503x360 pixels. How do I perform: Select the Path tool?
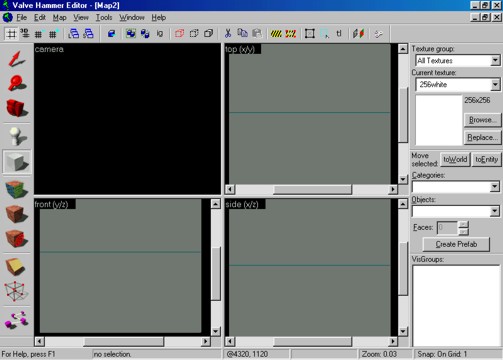click(17, 320)
